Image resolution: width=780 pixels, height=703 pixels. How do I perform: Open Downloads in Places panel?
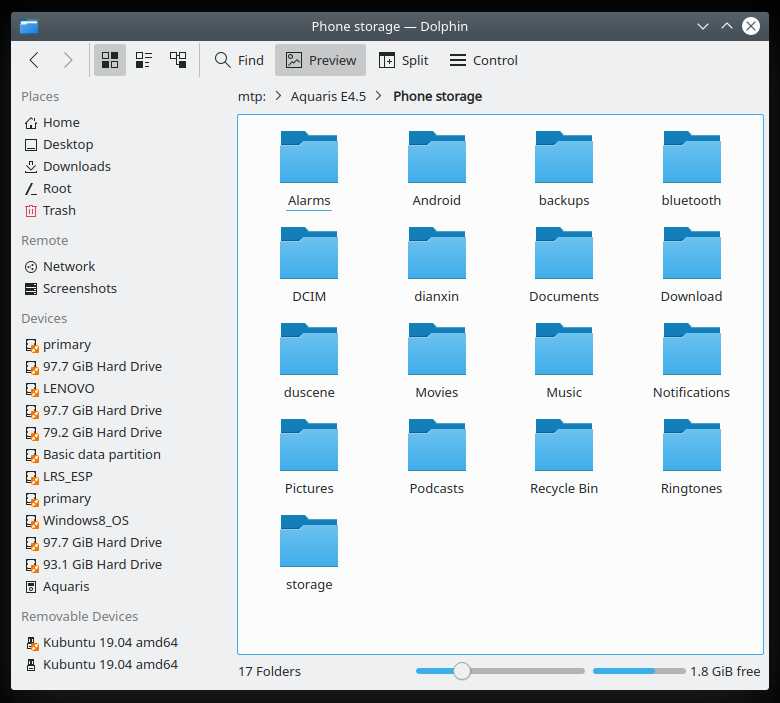[x=76, y=166]
